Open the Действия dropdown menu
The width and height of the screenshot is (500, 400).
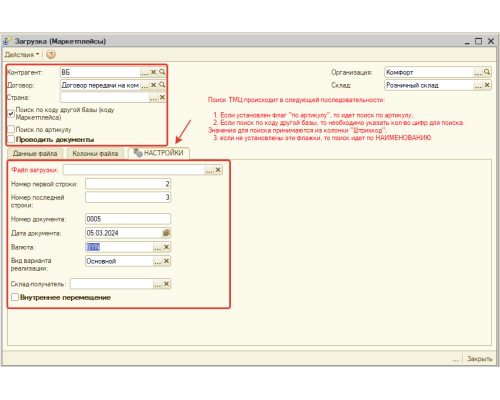22,54
